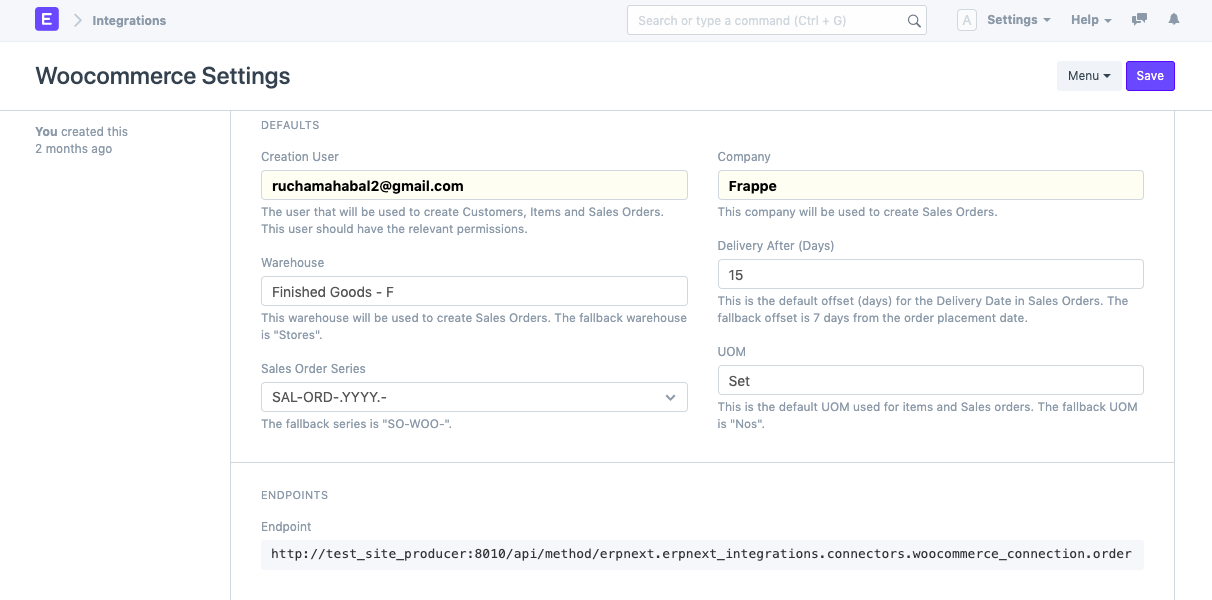Click the Company field showing Frappe
This screenshot has height=600, width=1212.
pyautogui.click(x=930, y=185)
